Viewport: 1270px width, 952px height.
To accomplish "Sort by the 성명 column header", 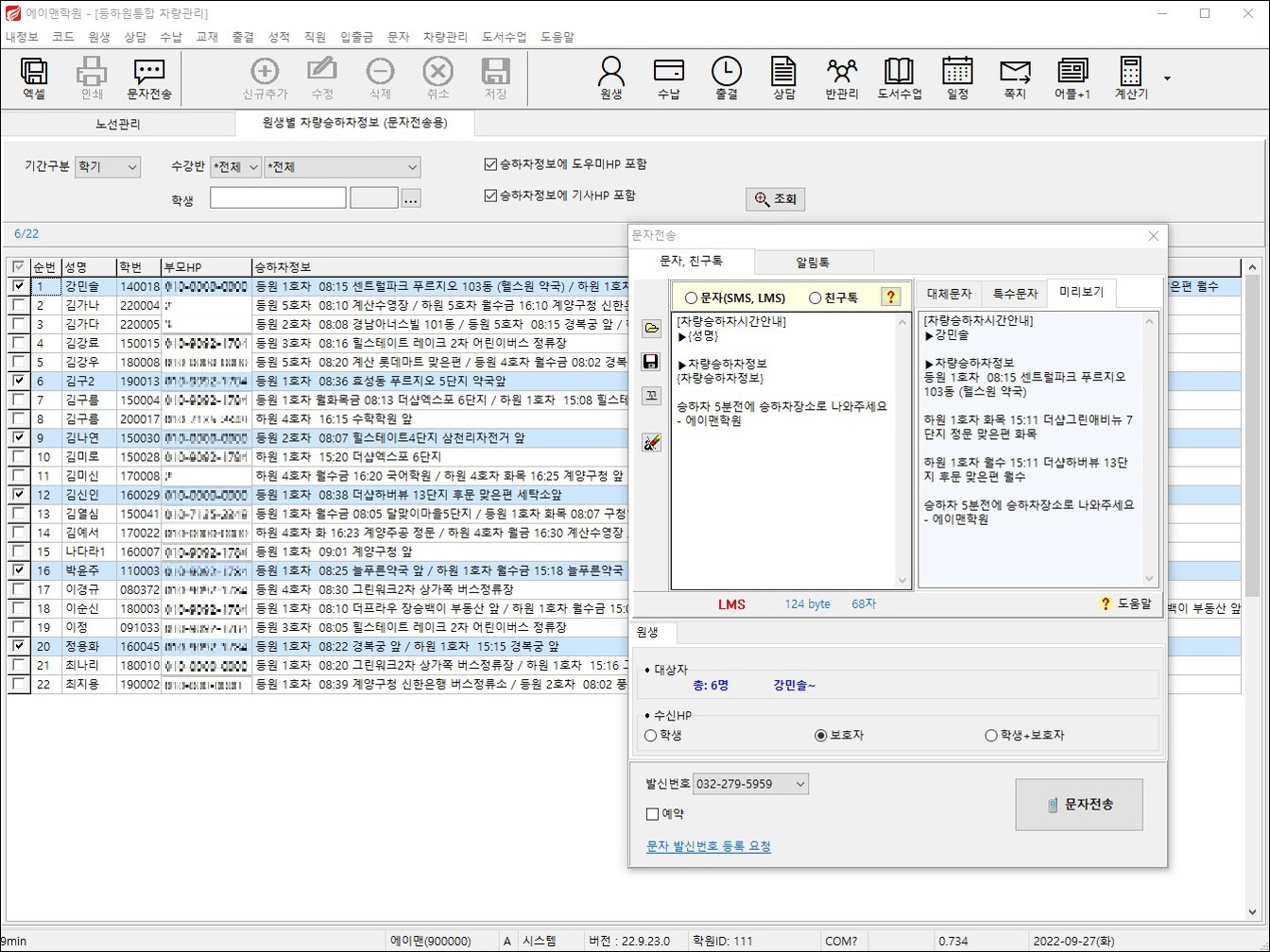I will 89,267.
